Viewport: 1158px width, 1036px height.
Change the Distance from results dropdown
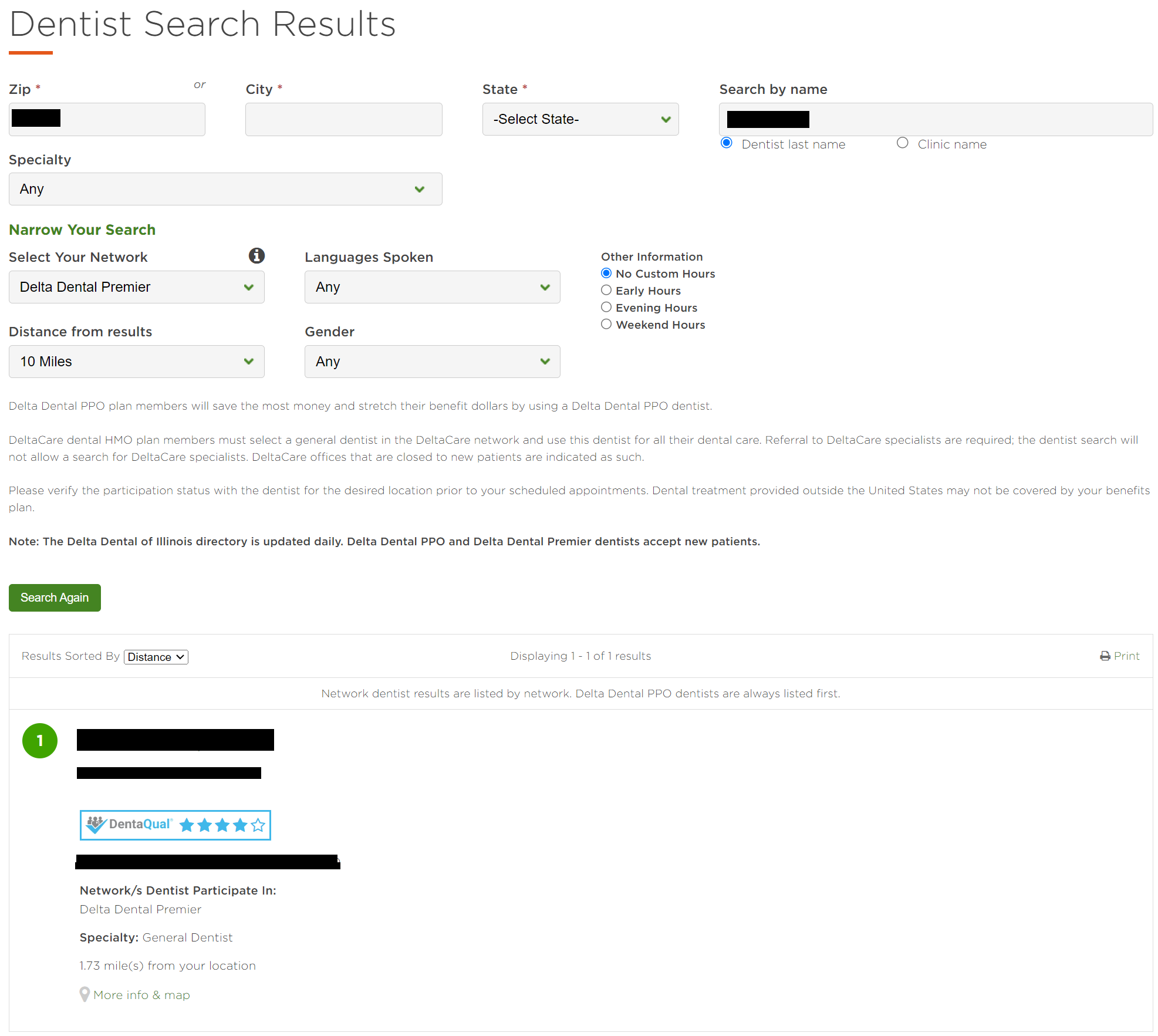[x=136, y=362]
